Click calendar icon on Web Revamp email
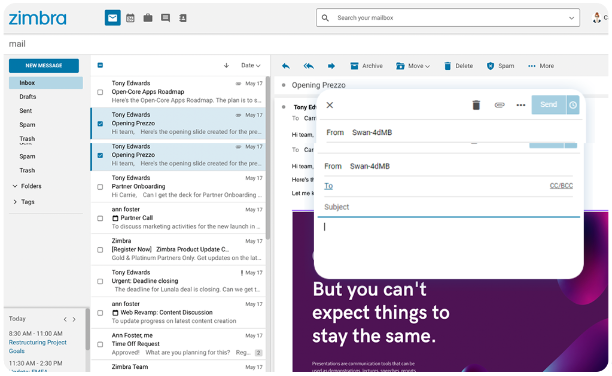This screenshot has width=612, height=376. point(115,313)
